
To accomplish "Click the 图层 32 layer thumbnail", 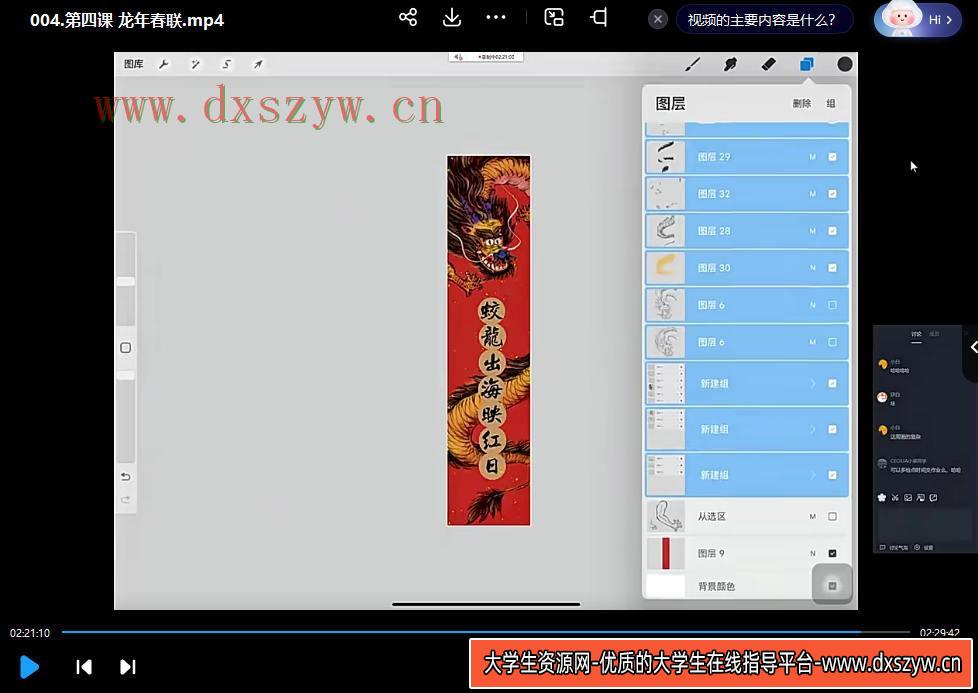I will 665,194.
